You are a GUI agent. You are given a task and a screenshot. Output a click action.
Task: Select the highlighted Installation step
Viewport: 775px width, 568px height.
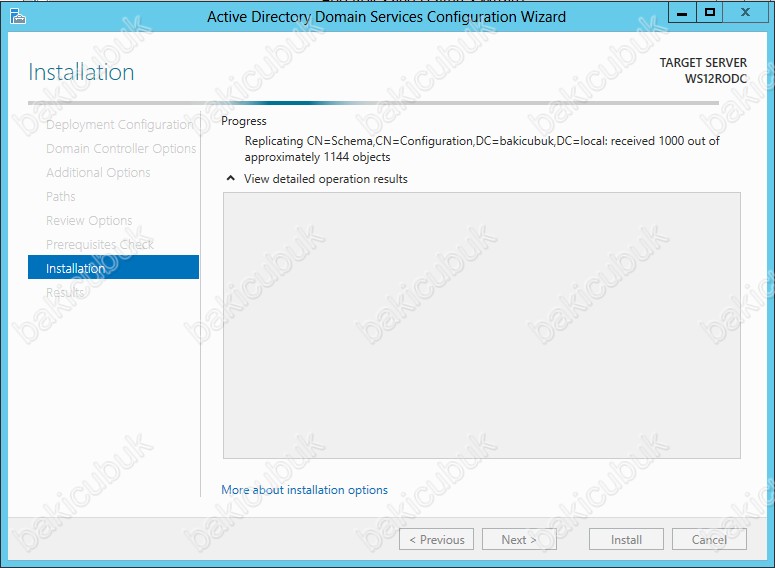113,267
